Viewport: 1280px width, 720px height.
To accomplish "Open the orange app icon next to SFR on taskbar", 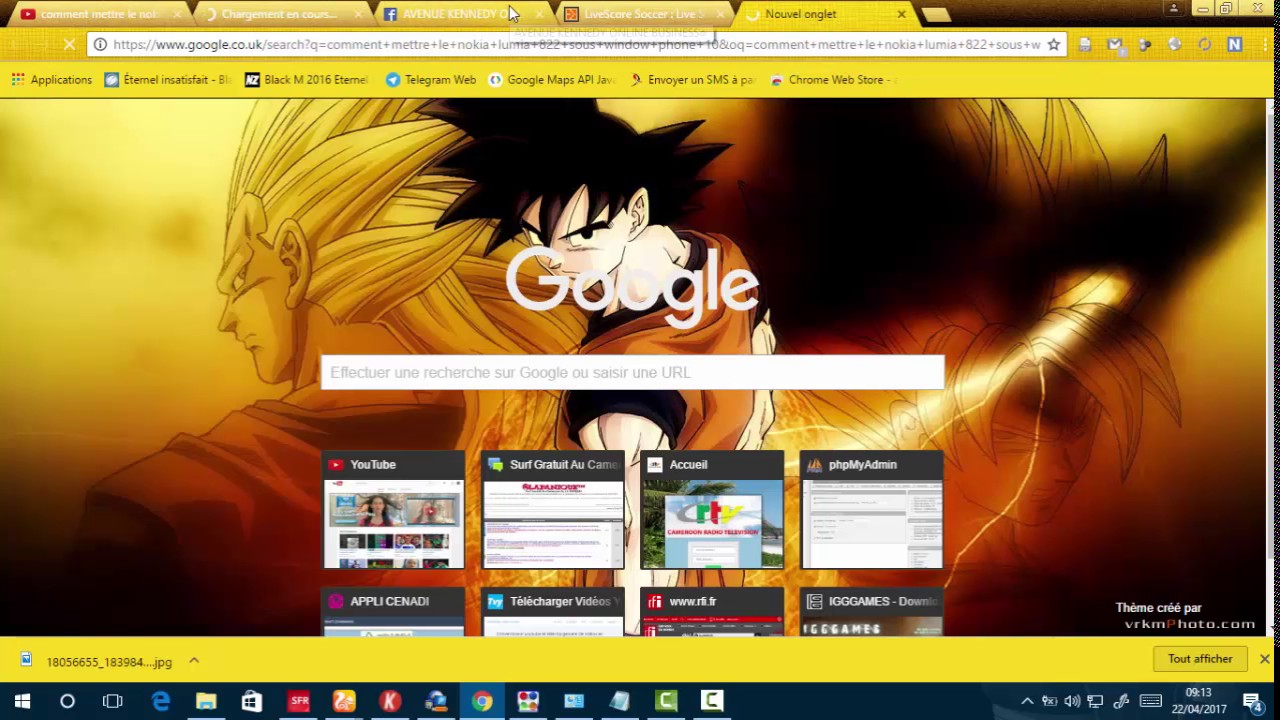I will (344, 701).
